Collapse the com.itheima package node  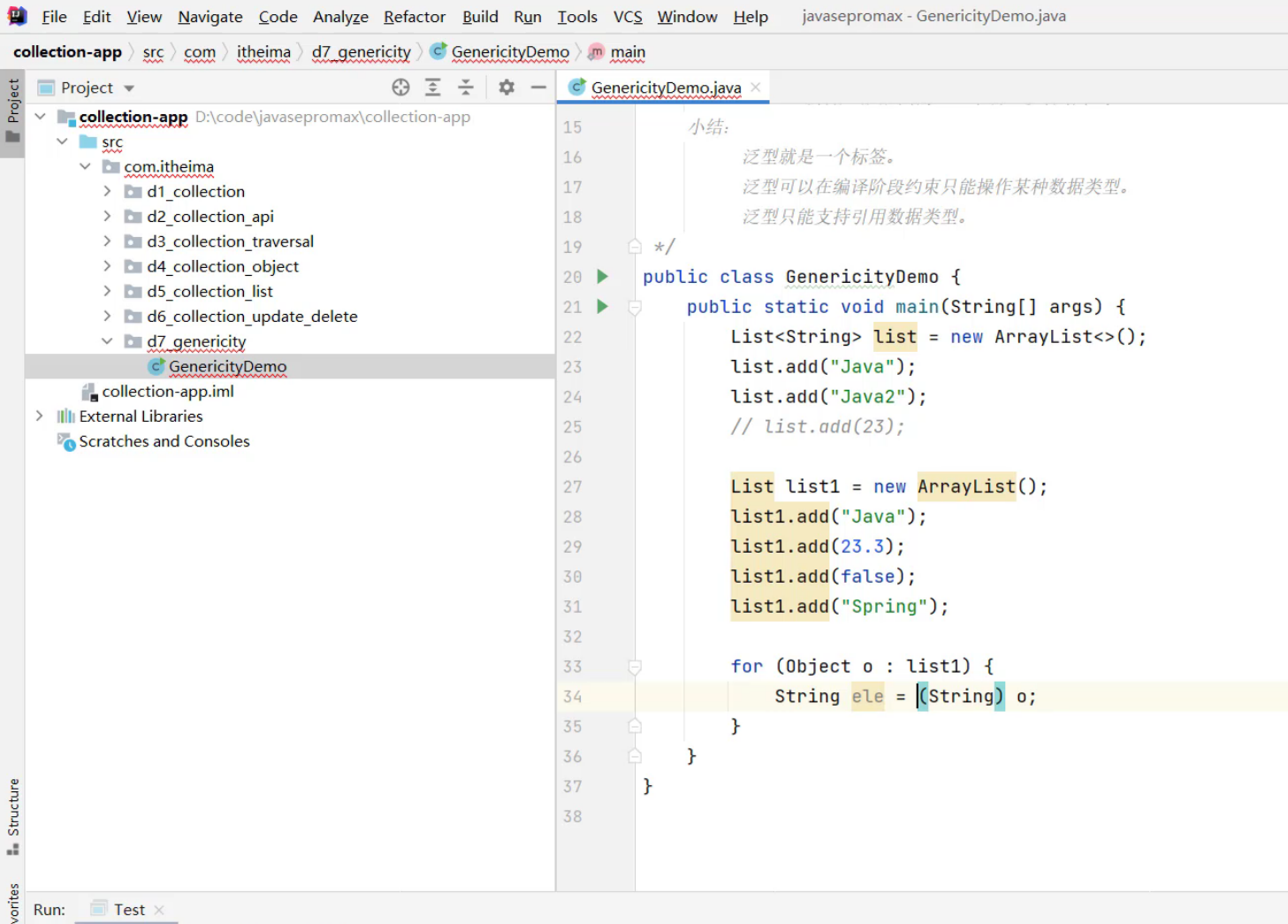(x=85, y=166)
